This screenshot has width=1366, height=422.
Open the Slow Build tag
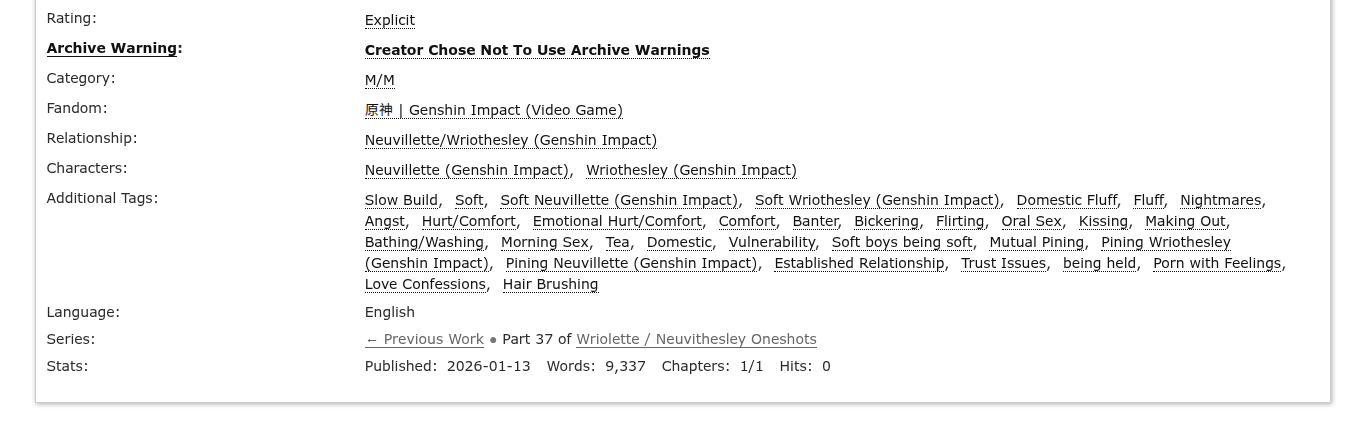point(401,200)
